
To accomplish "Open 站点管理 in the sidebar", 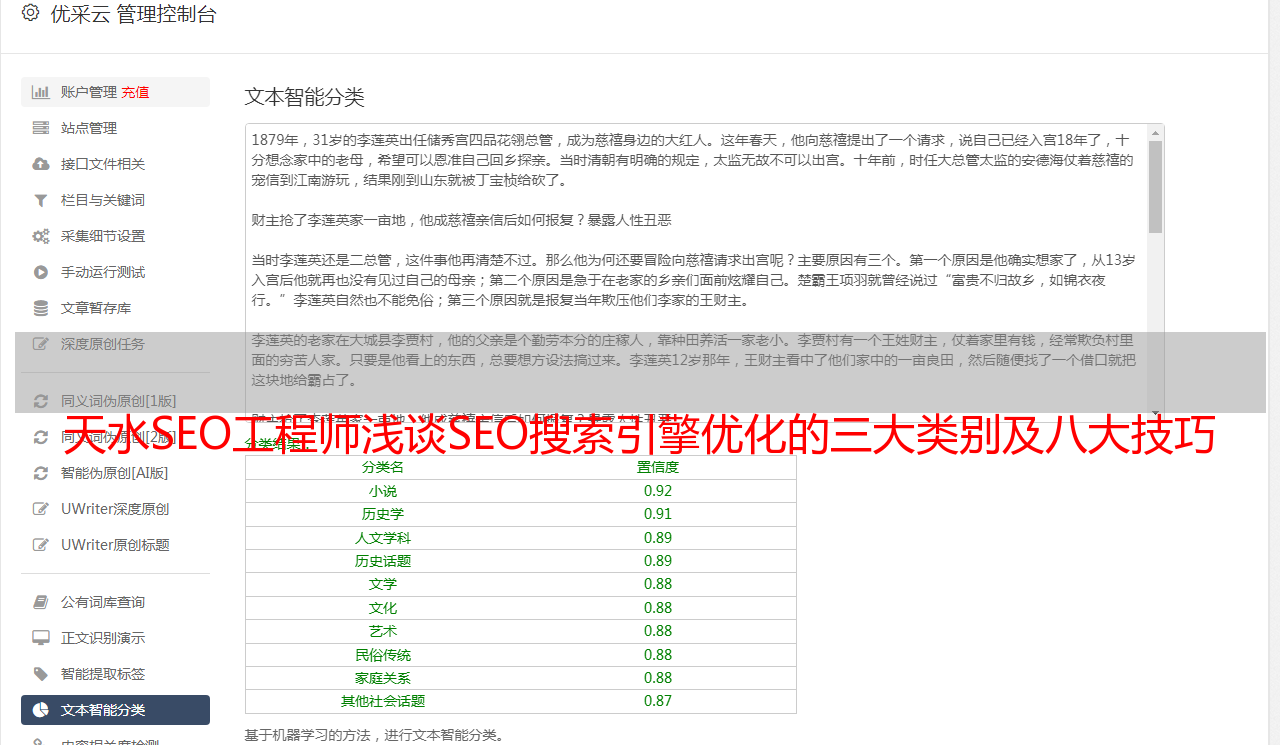I will tap(115, 128).
